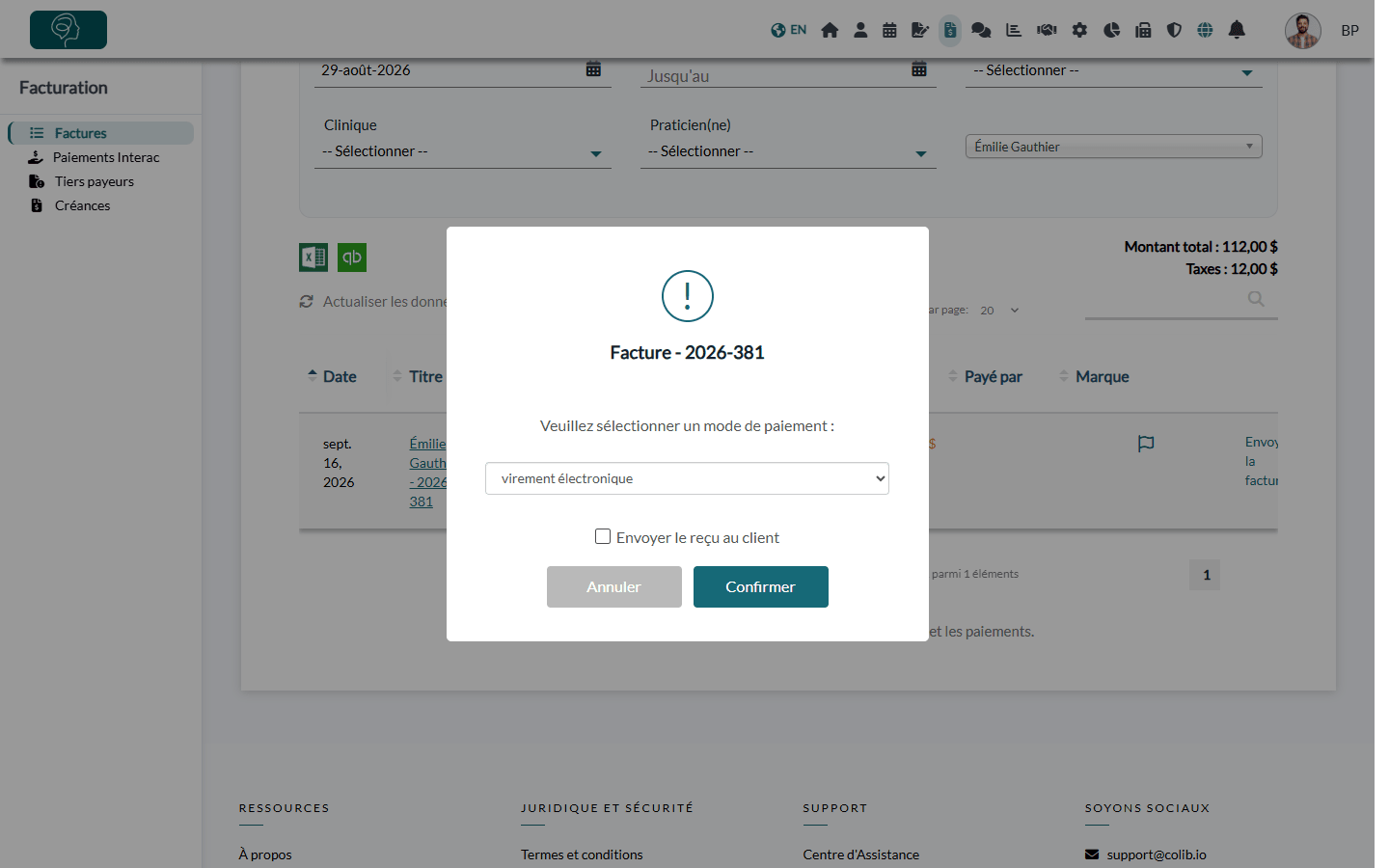Open the clients person icon in top bar
Image resolution: width=1389 pixels, height=868 pixels.
point(860,30)
